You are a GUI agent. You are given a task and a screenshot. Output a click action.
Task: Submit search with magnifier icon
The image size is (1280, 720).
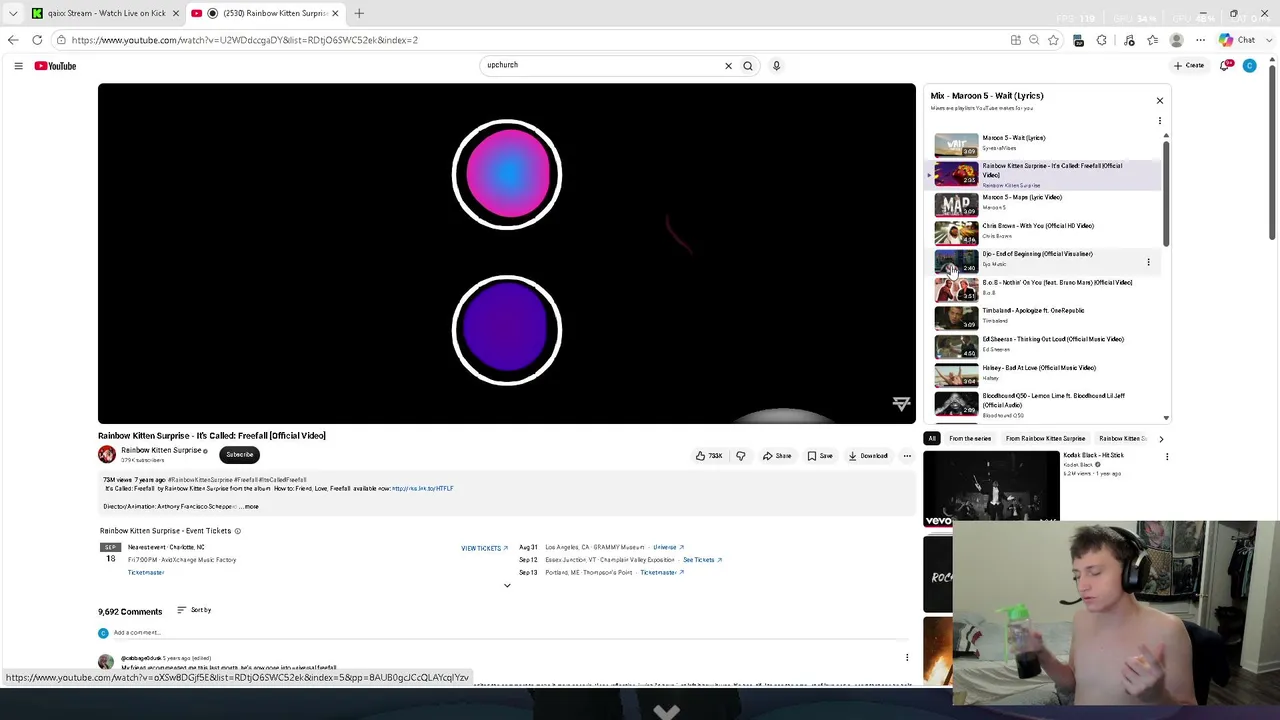[x=747, y=66]
